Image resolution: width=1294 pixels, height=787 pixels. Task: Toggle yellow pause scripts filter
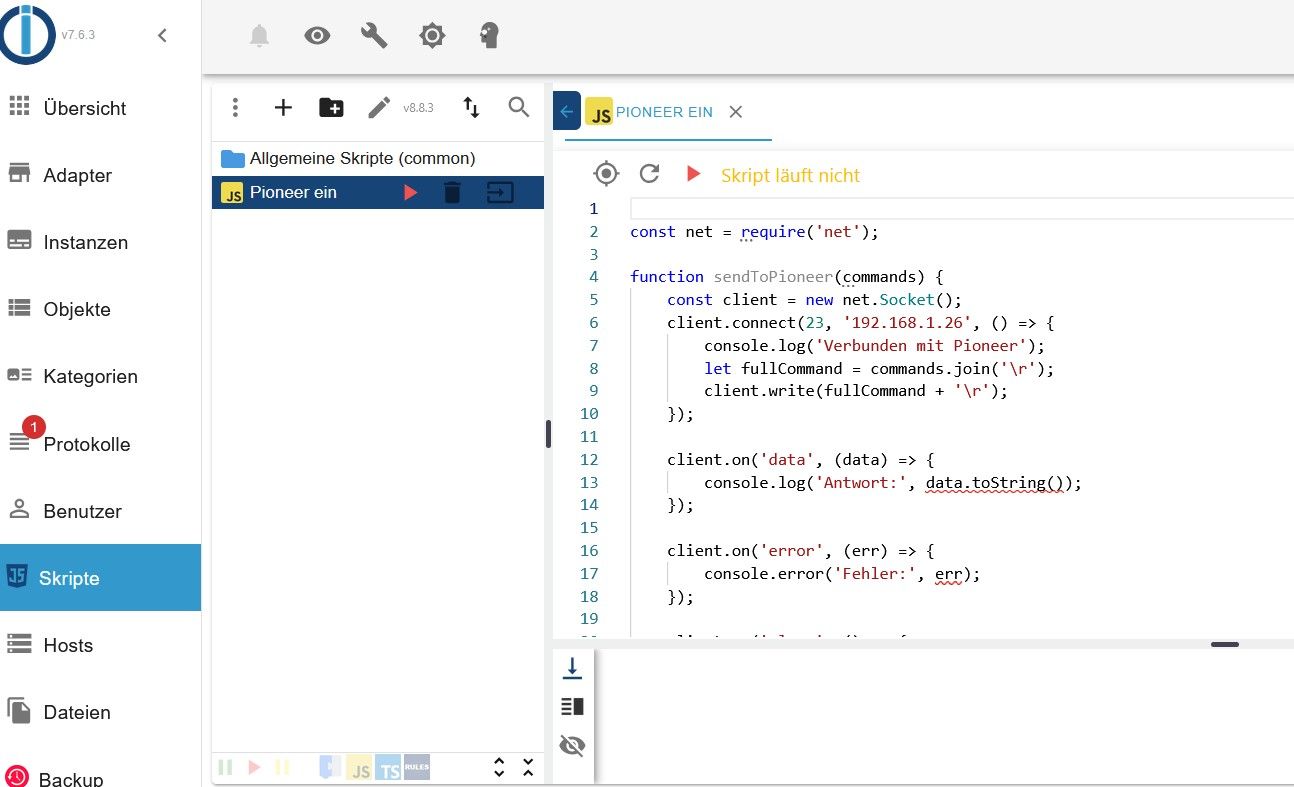click(x=282, y=767)
